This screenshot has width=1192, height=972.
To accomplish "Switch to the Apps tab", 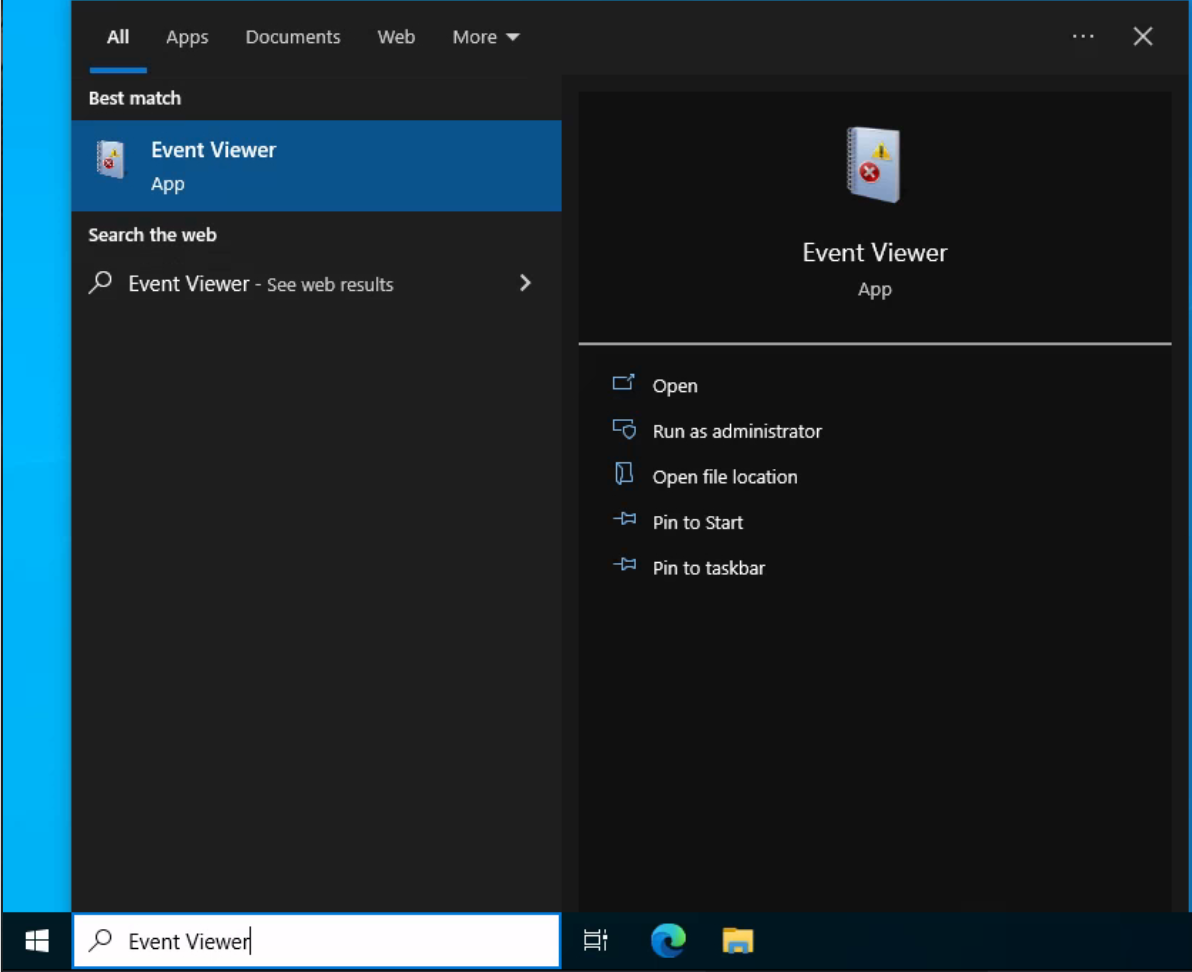I will [x=186, y=37].
